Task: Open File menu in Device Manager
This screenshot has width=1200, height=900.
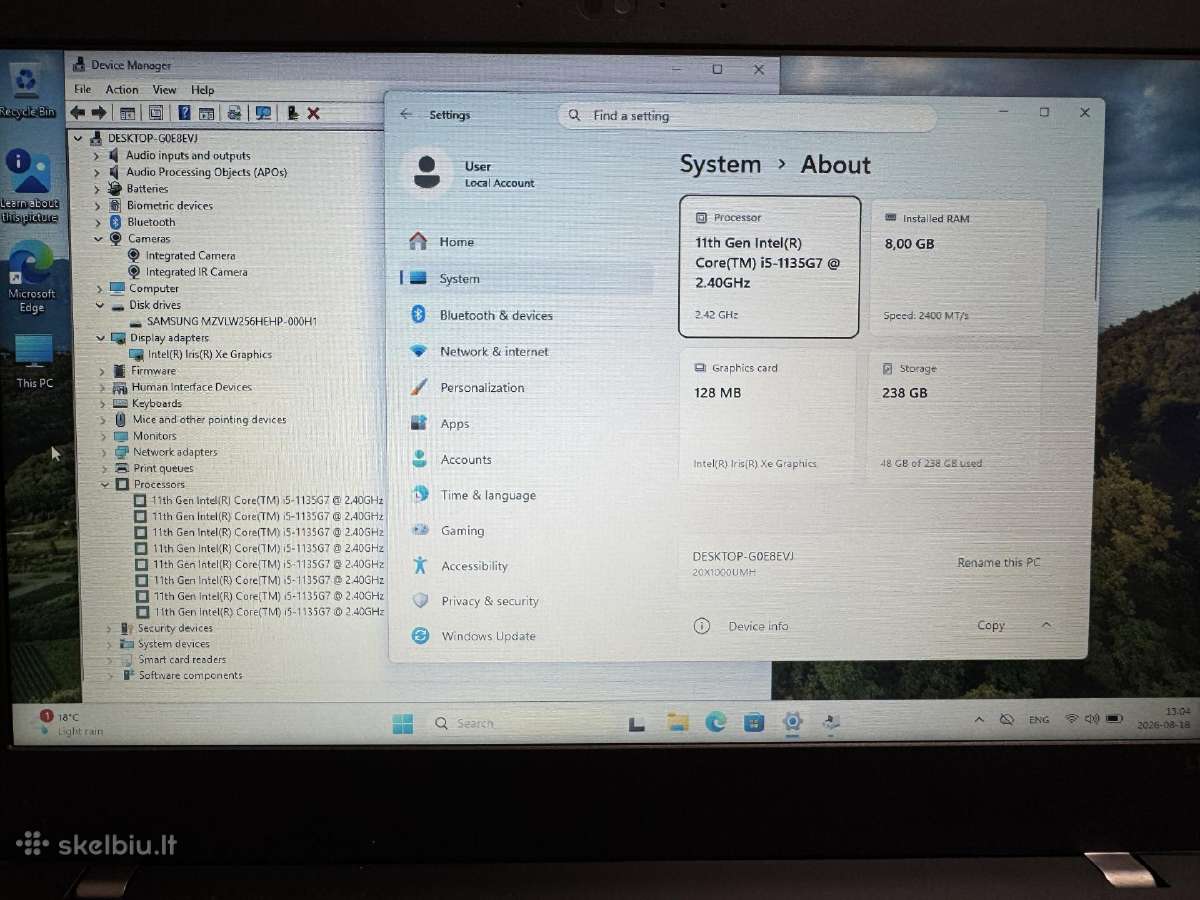Action: pyautogui.click(x=83, y=90)
